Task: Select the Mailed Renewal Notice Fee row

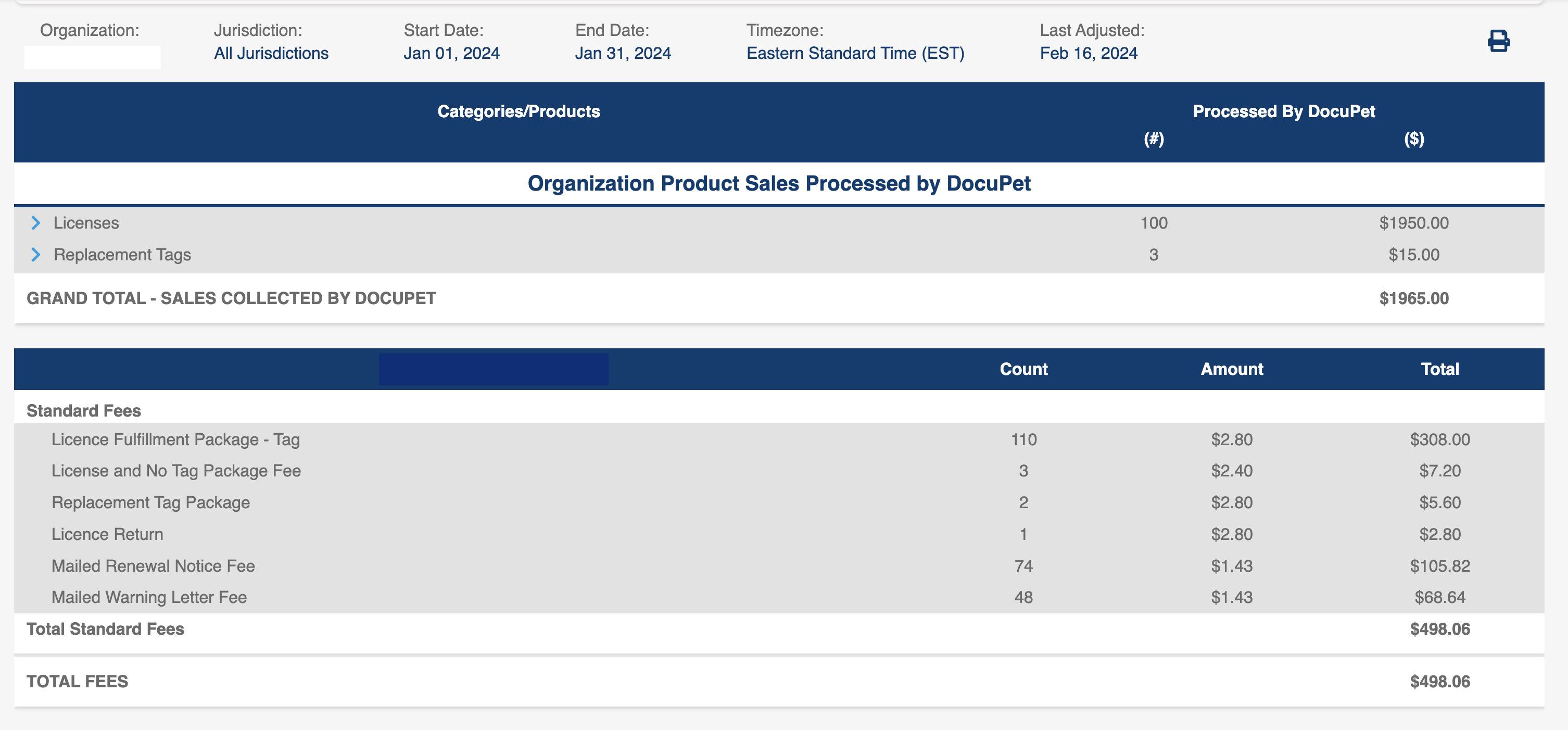Action: pos(779,565)
